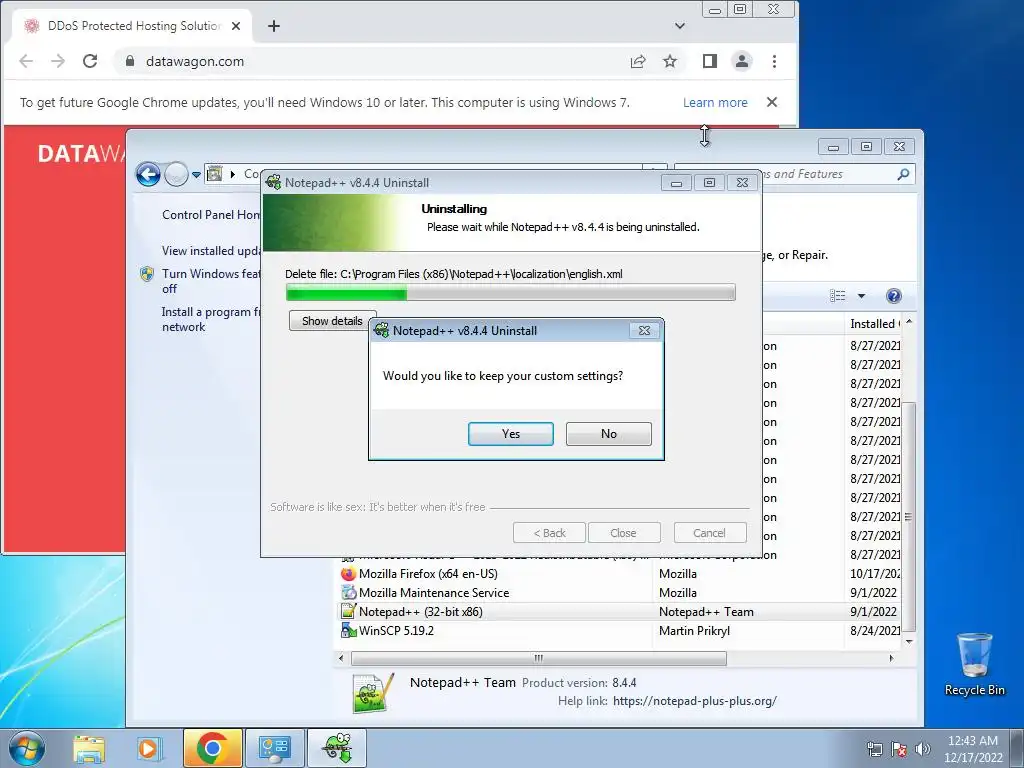Open the taskbar clock and date
Image resolution: width=1024 pixels, height=768 pixels.
pyautogui.click(x=973, y=749)
